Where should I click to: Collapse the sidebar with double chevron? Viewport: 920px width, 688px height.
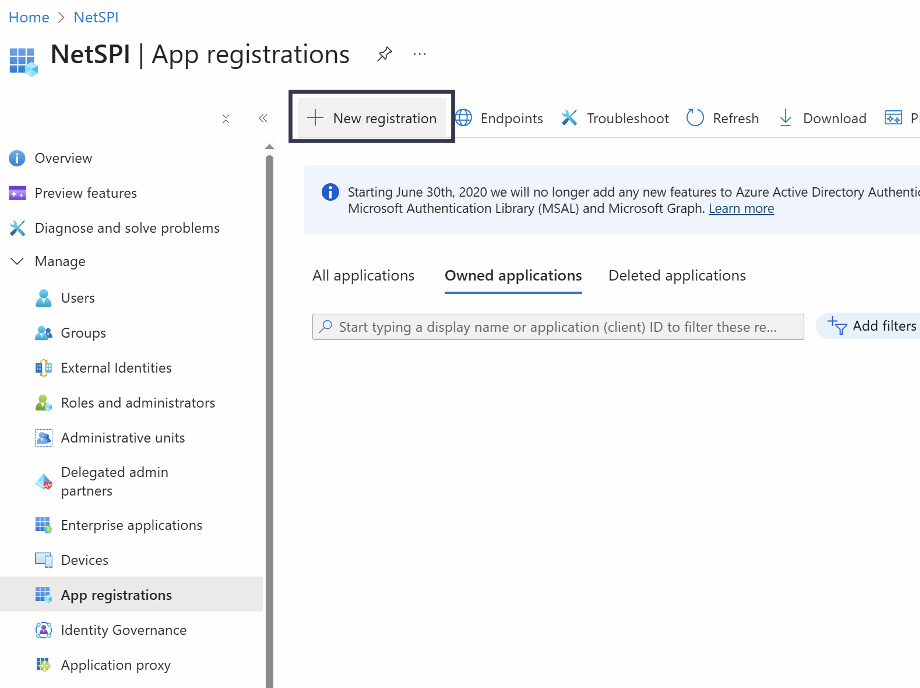click(263, 118)
